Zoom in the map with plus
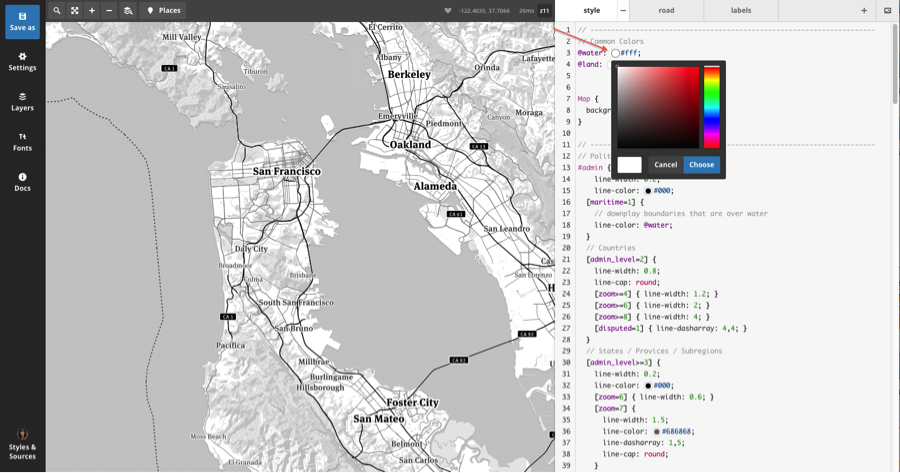Image resolution: width=900 pixels, height=473 pixels. [92, 11]
